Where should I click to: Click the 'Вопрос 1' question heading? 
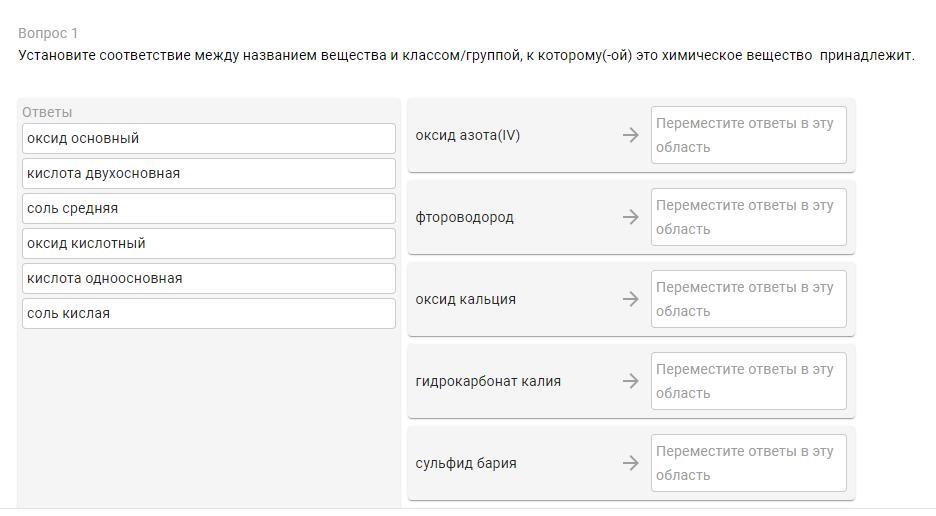pyautogui.click(x=48, y=33)
